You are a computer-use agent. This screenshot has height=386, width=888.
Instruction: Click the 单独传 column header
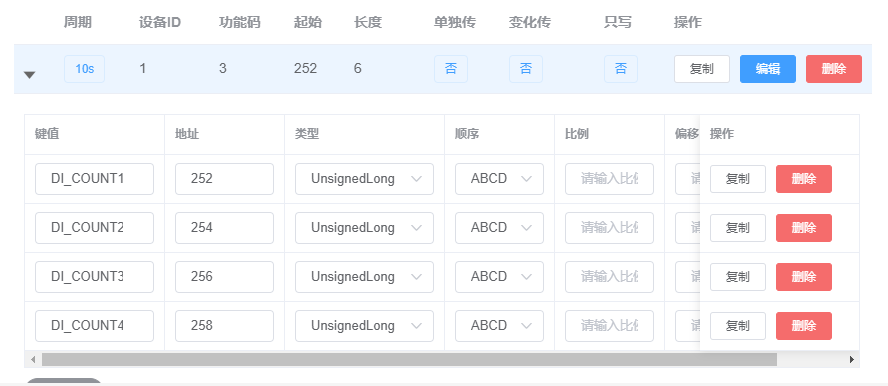455,23
